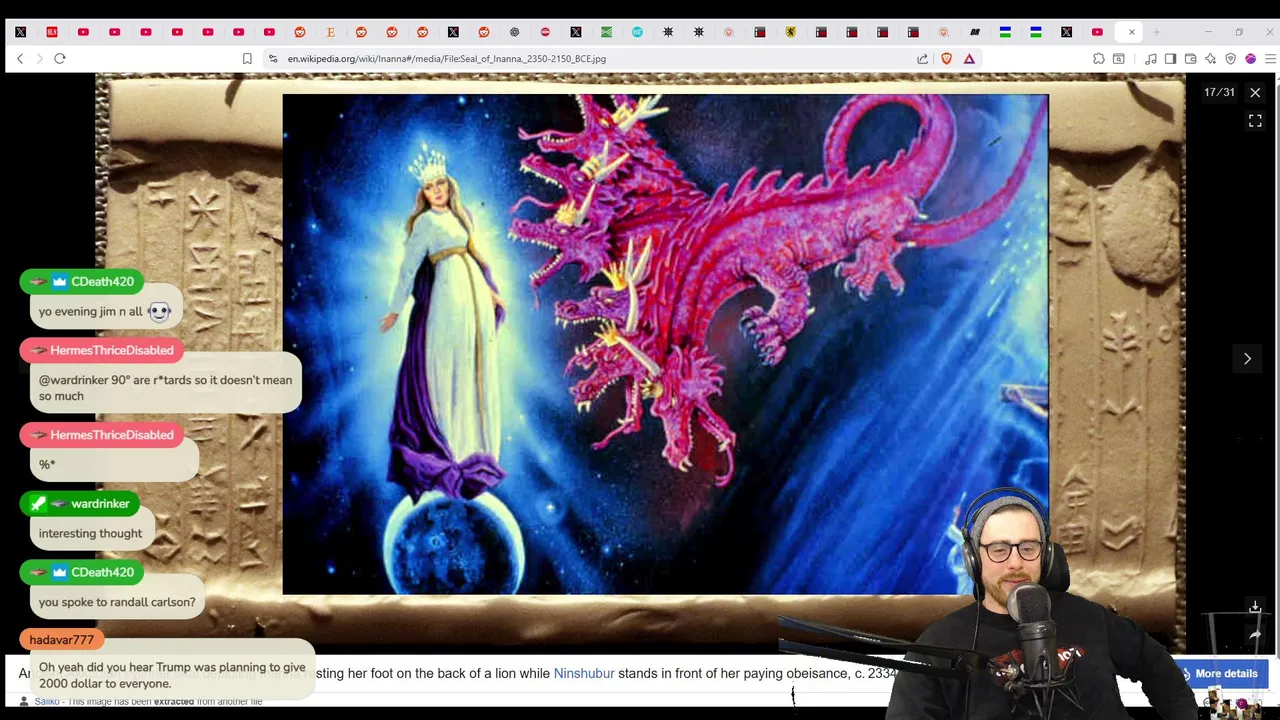Open site settings icon left of URL
The image size is (1280, 720).
click(x=273, y=59)
